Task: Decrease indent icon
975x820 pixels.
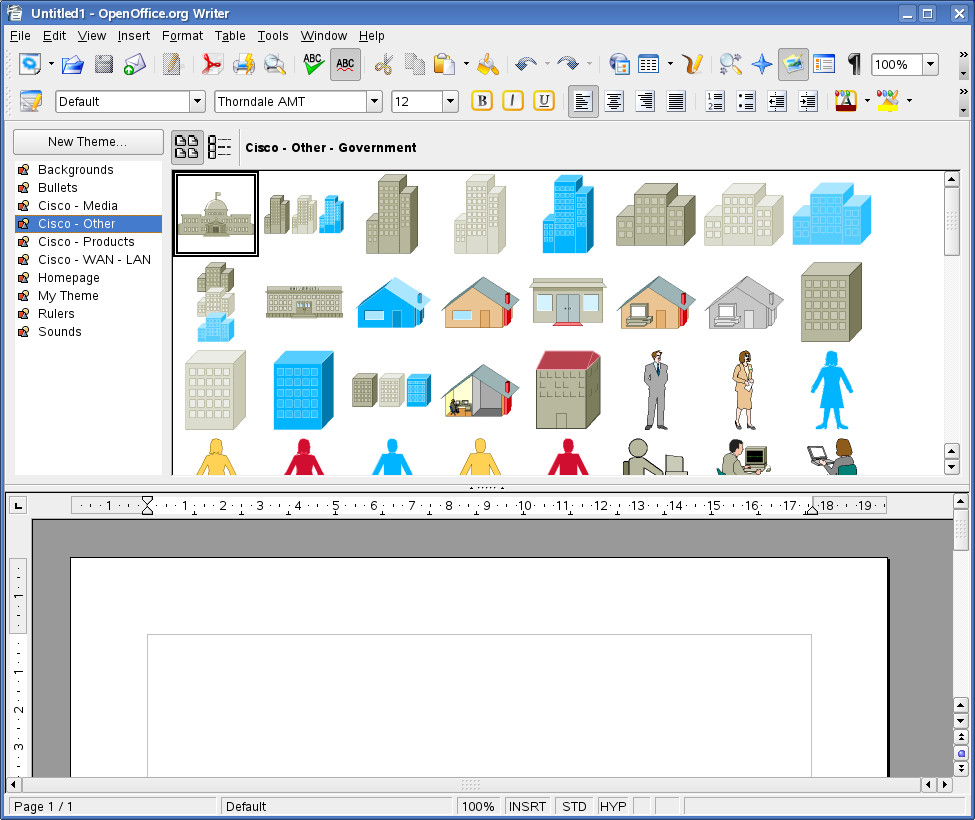Action: (777, 101)
